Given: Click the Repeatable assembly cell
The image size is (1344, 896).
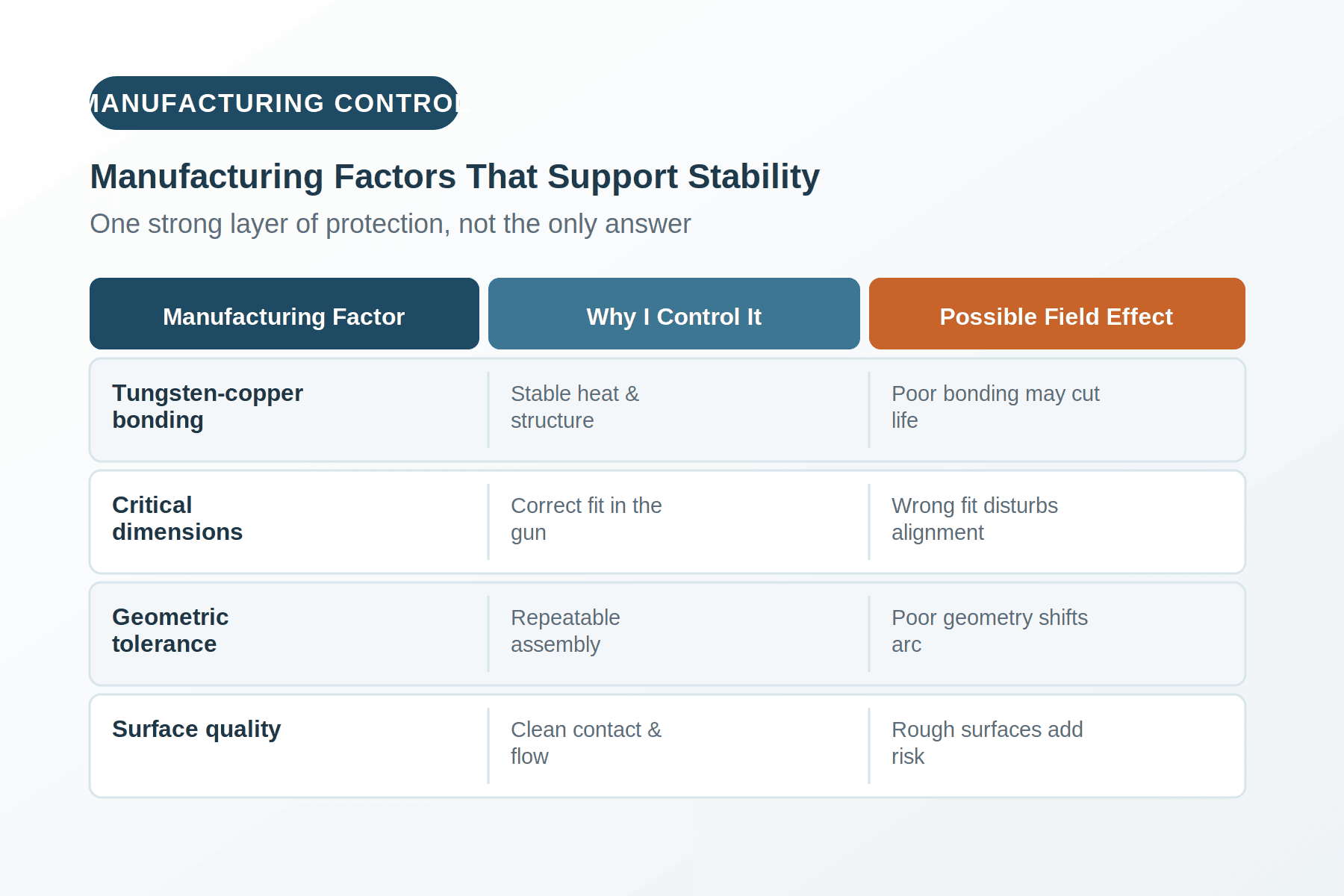Looking at the screenshot, I should 565,631.
